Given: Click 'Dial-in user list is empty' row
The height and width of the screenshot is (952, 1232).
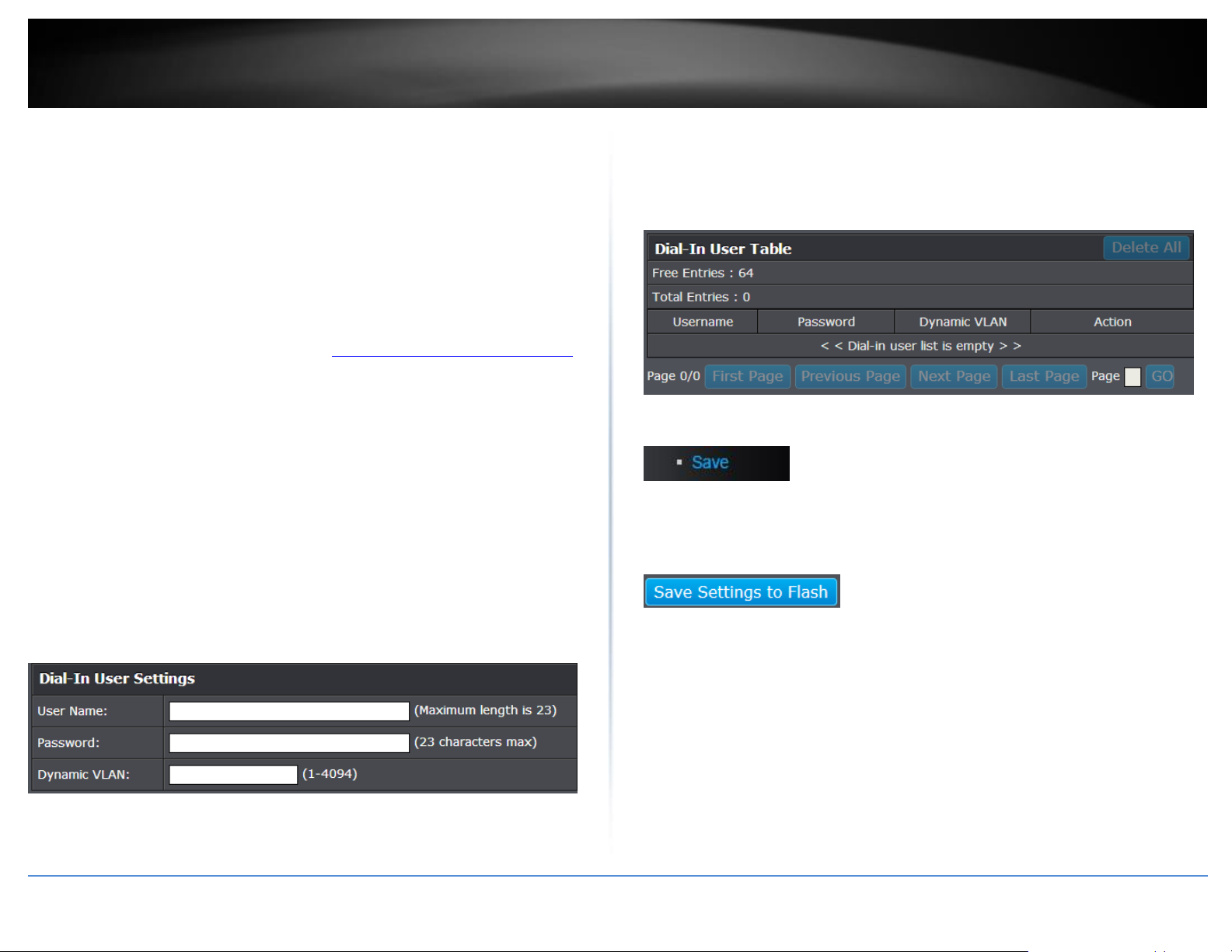Looking at the screenshot, I should (920, 346).
